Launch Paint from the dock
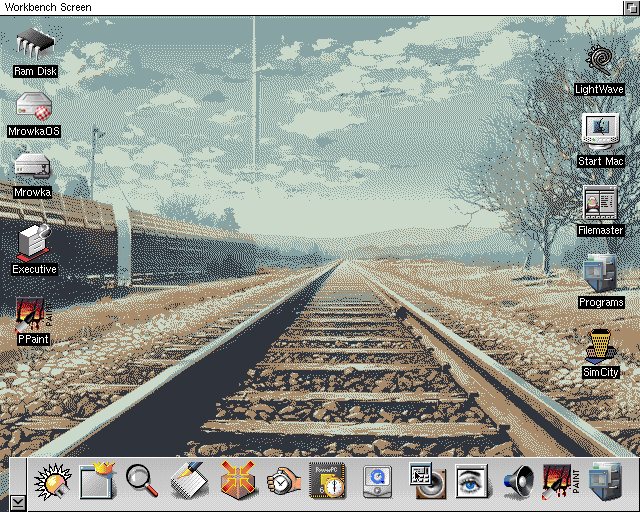The image size is (640, 512). (x=562, y=482)
